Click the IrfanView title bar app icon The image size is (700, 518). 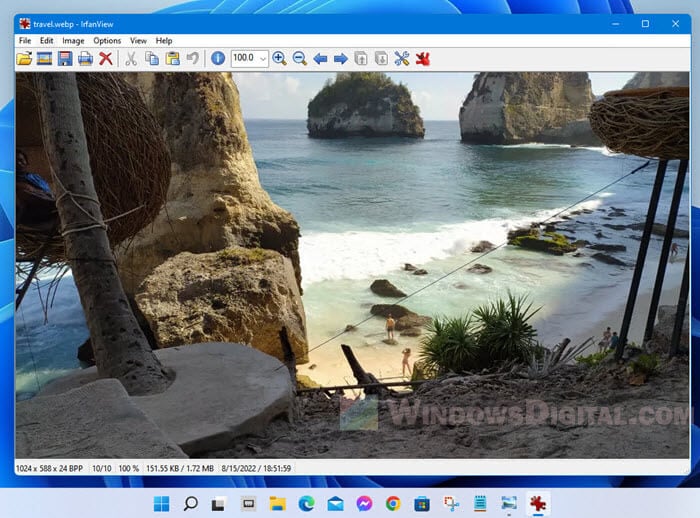[25, 24]
